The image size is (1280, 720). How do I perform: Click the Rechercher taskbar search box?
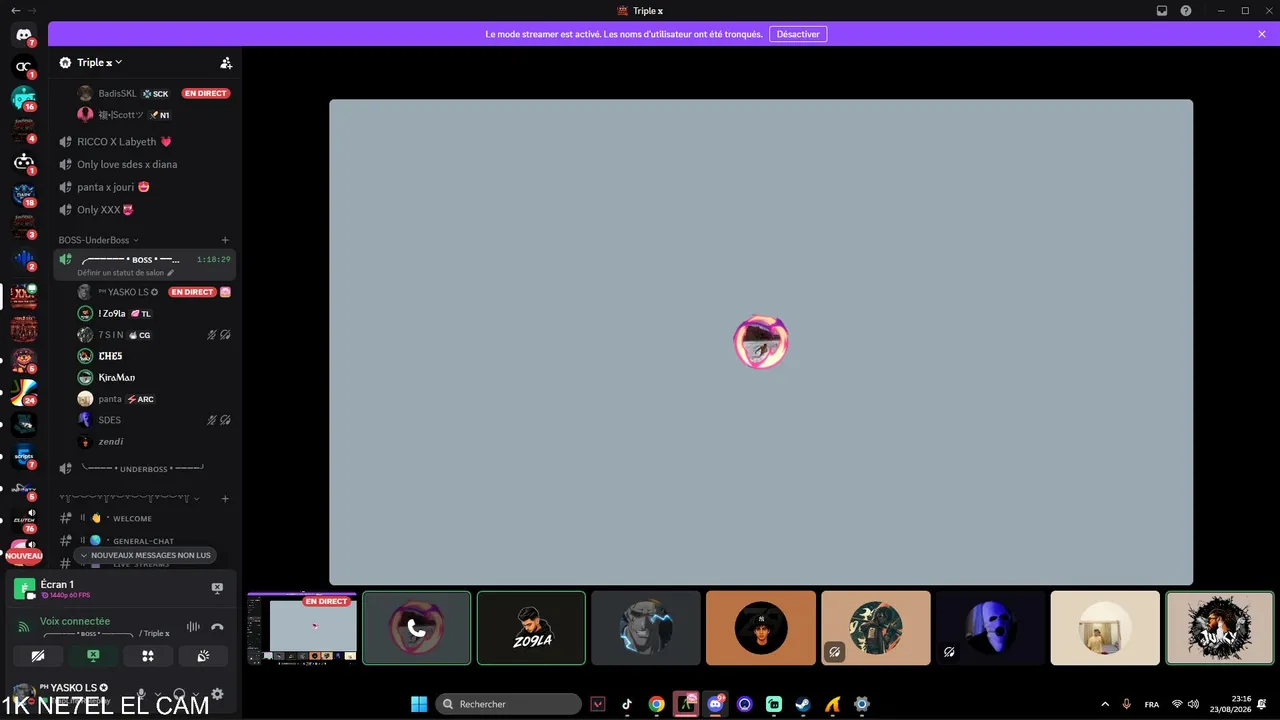point(508,704)
